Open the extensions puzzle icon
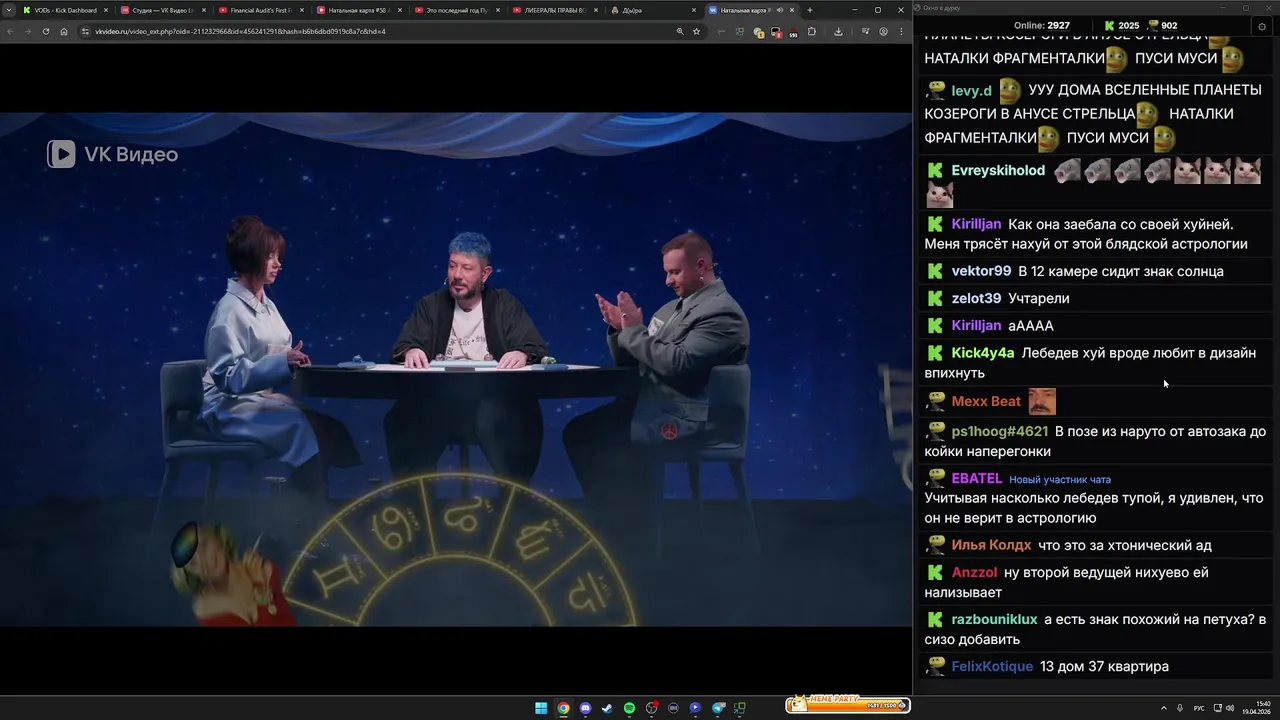This screenshot has width=1280, height=720. tap(811, 31)
